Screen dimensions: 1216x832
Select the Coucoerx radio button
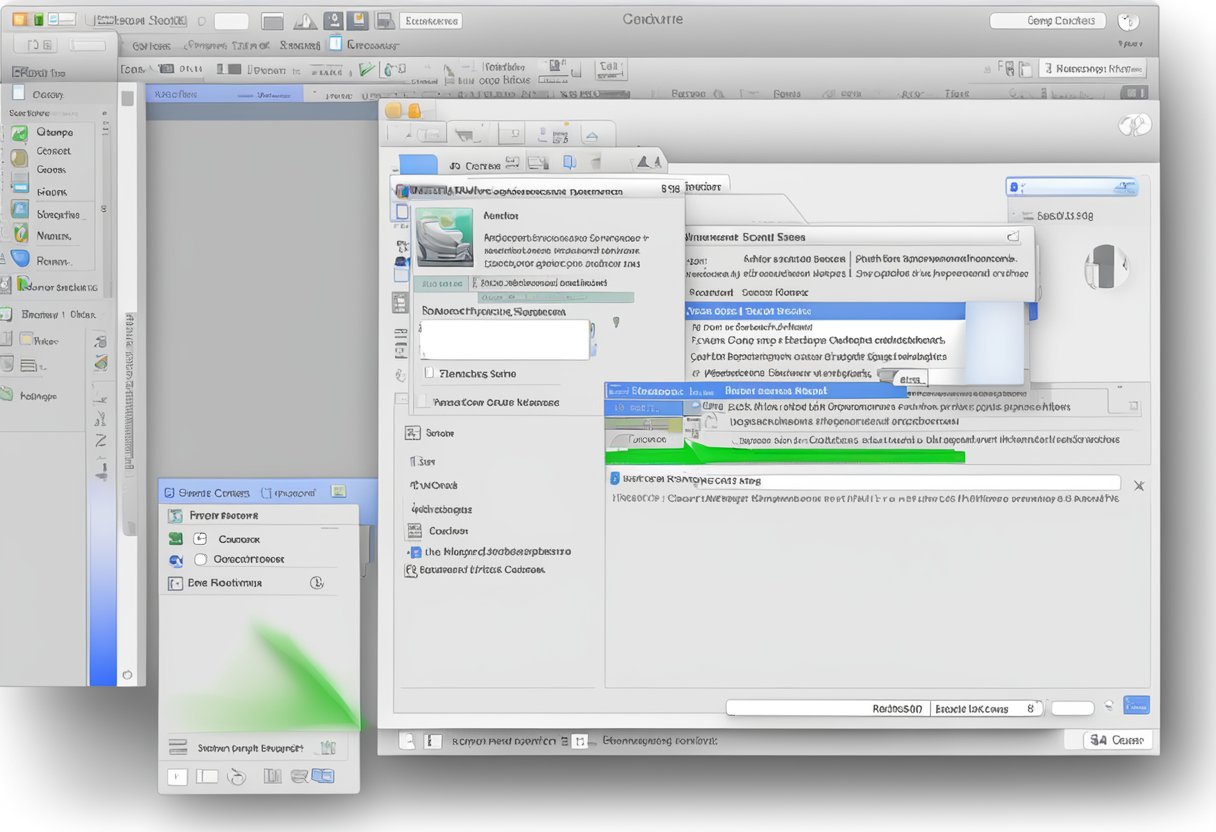pyautogui.click(x=200, y=560)
